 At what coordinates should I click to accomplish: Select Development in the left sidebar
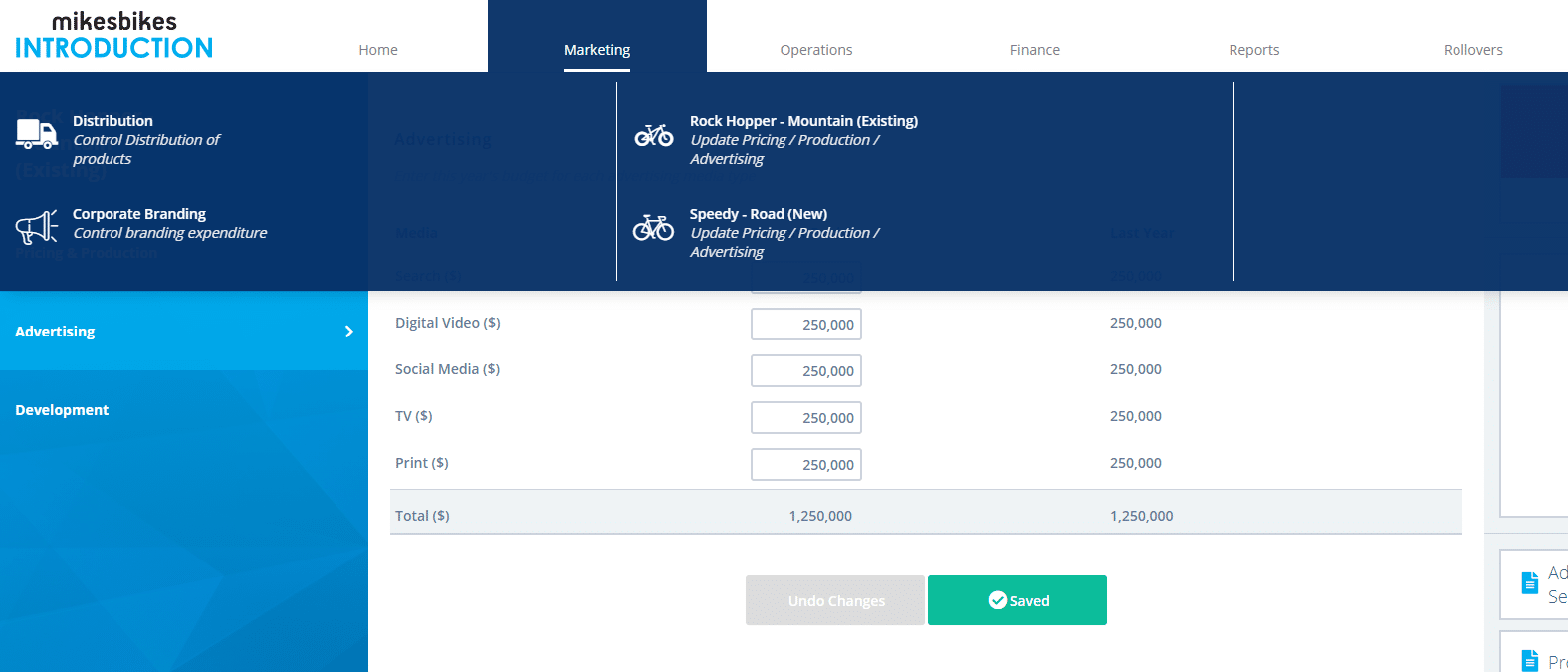click(x=62, y=410)
